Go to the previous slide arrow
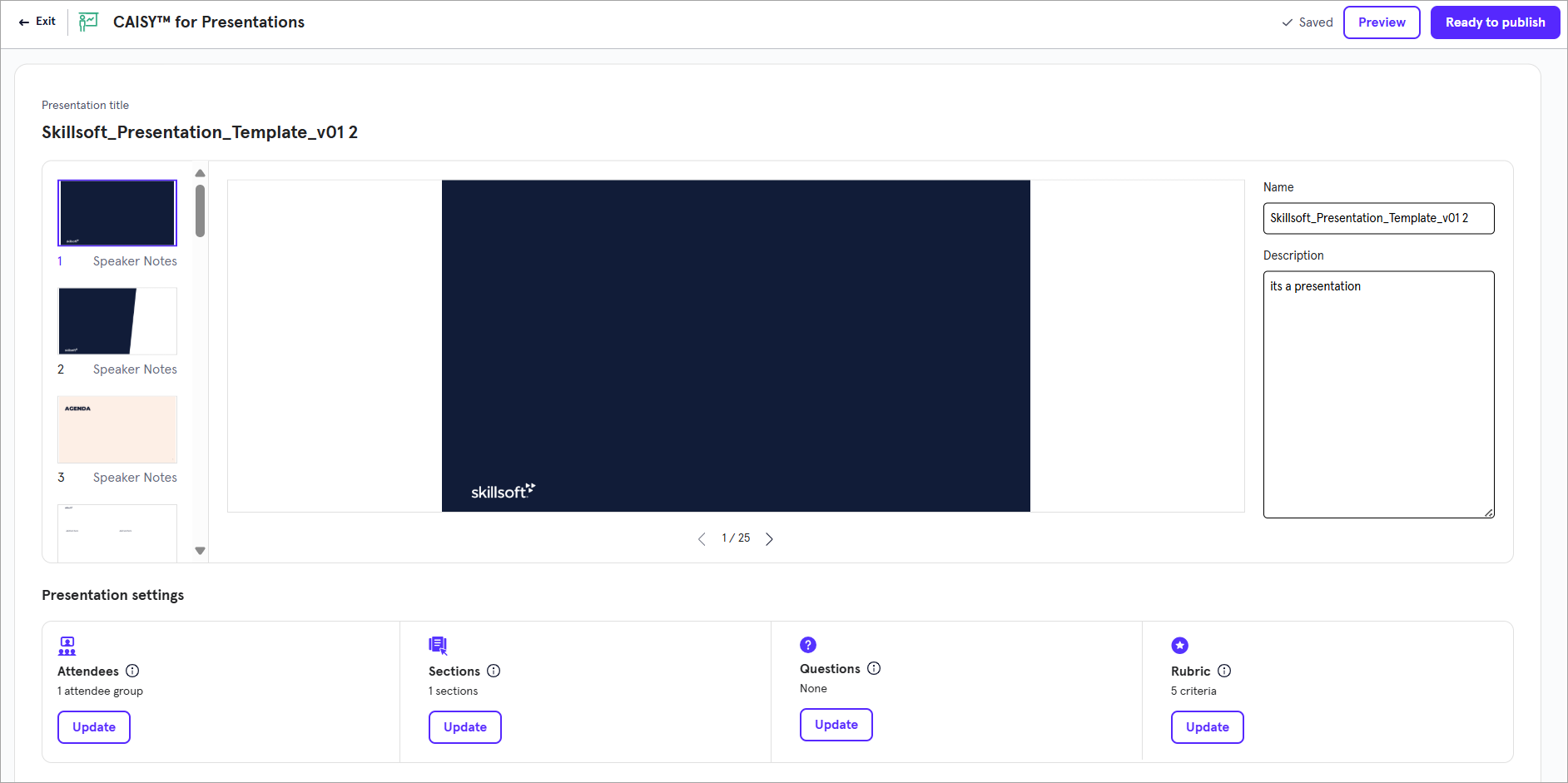 click(x=702, y=539)
